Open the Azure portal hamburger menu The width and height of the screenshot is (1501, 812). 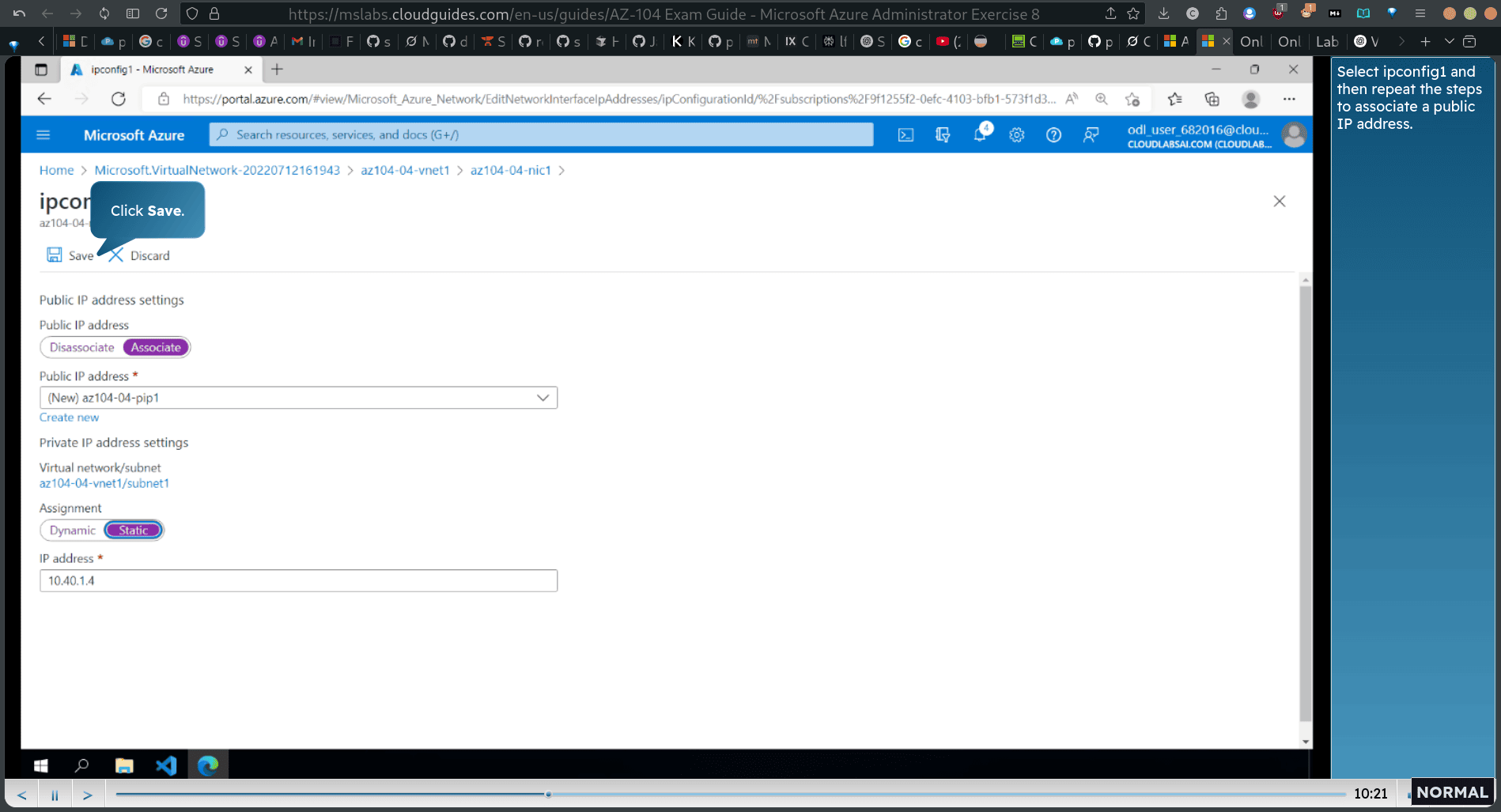click(x=43, y=135)
